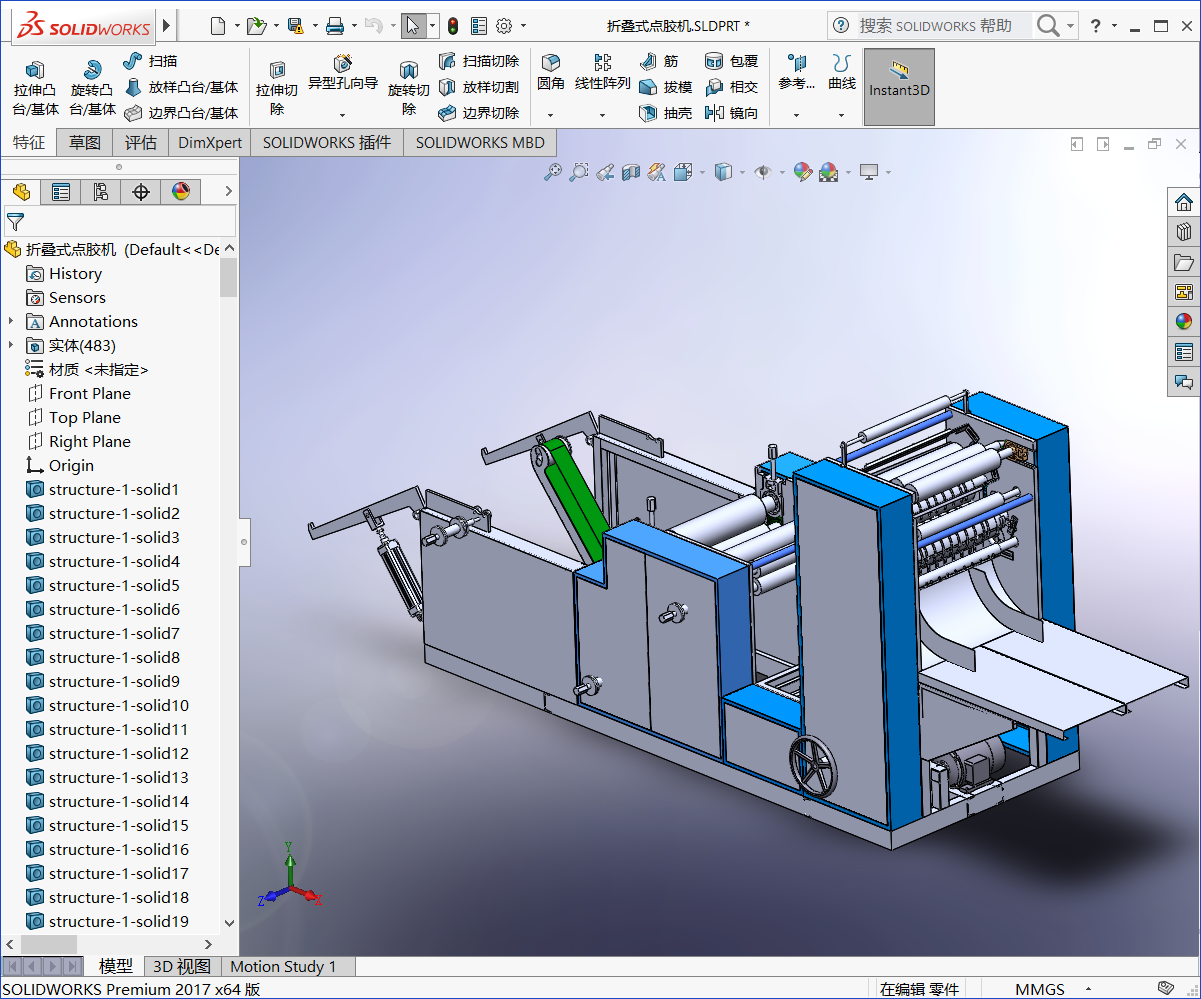This screenshot has width=1201, height=999.
Task: Open the Curves (曲线) dropdown arrow
Action: click(842, 115)
